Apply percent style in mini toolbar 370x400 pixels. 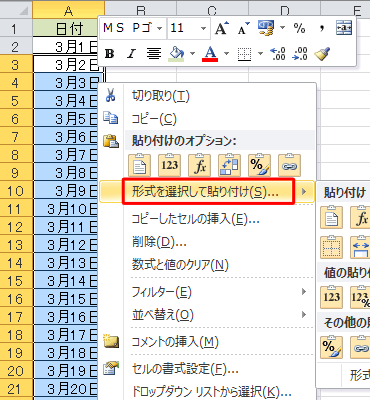pyautogui.click(x=299, y=28)
